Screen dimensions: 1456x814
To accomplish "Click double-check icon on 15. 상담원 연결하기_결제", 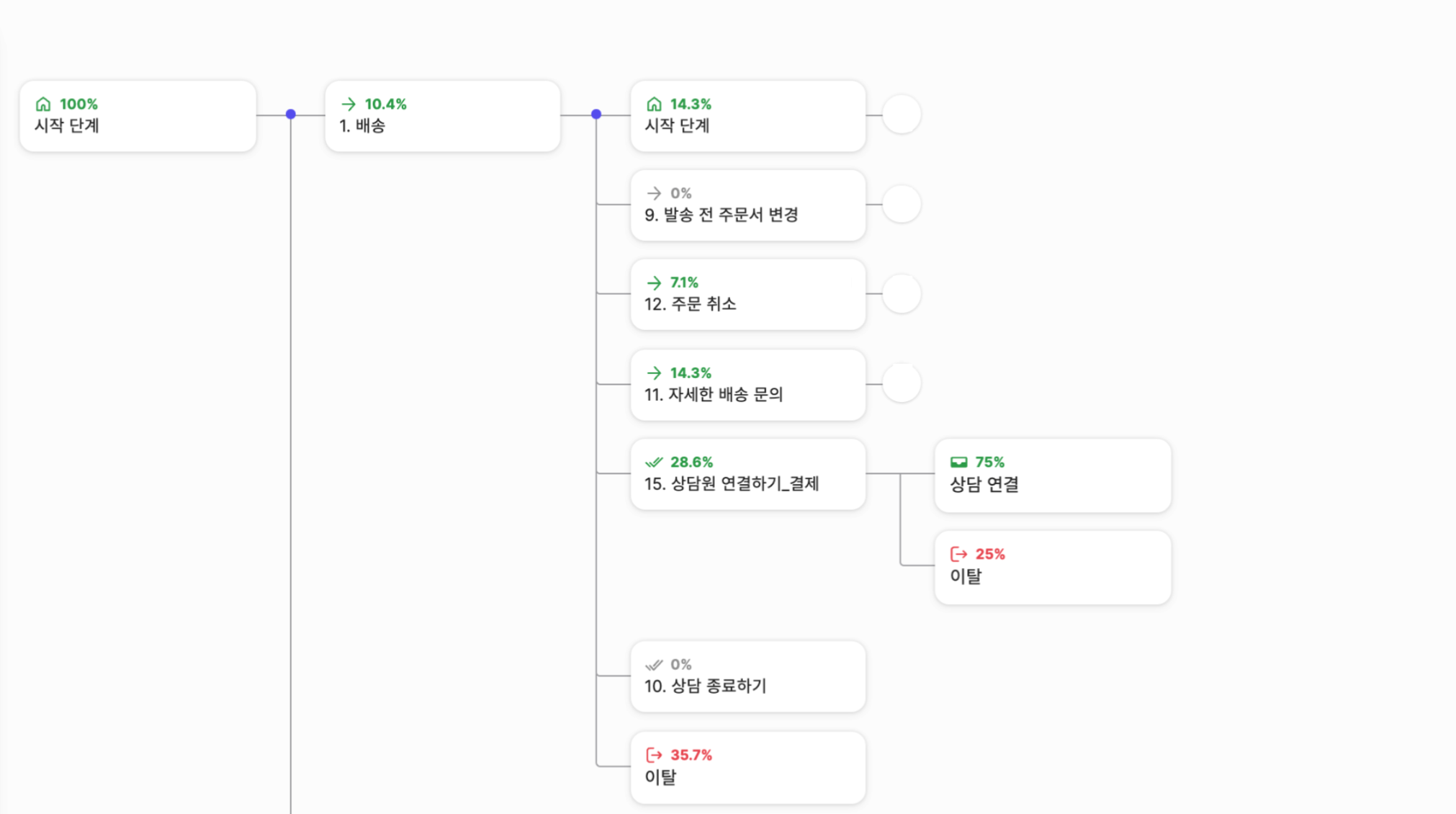I will pos(654,462).
